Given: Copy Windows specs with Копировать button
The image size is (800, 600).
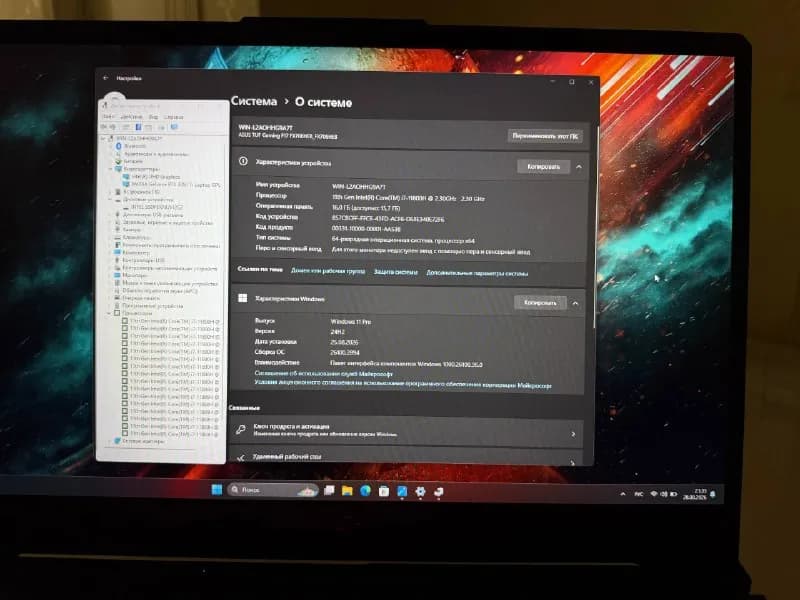Looking at the screenshot, I should [540, 303].
